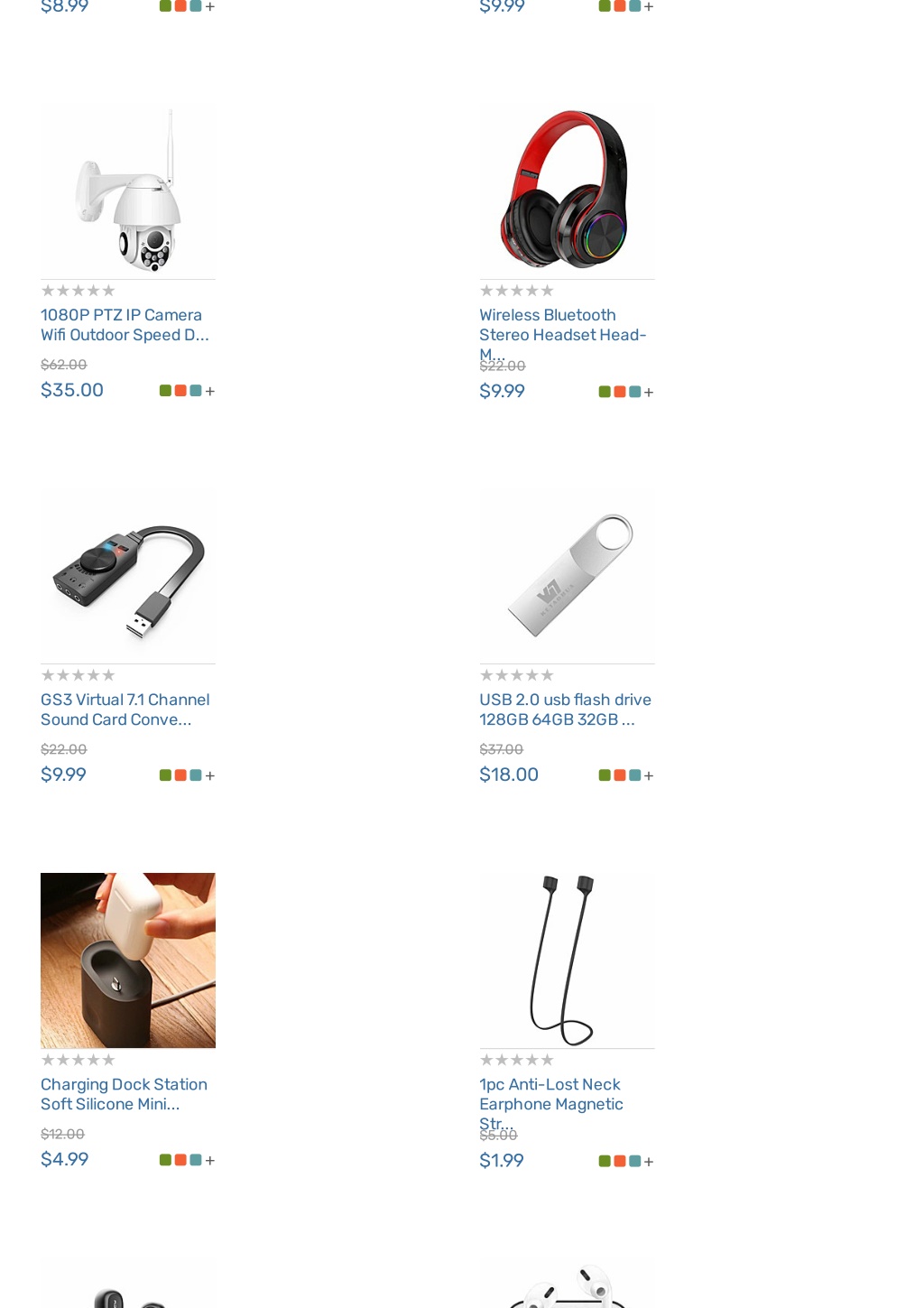Open Charging Dock Station Soft Silicone link
Screen dimensions: 924x1308
point(124,1094)
